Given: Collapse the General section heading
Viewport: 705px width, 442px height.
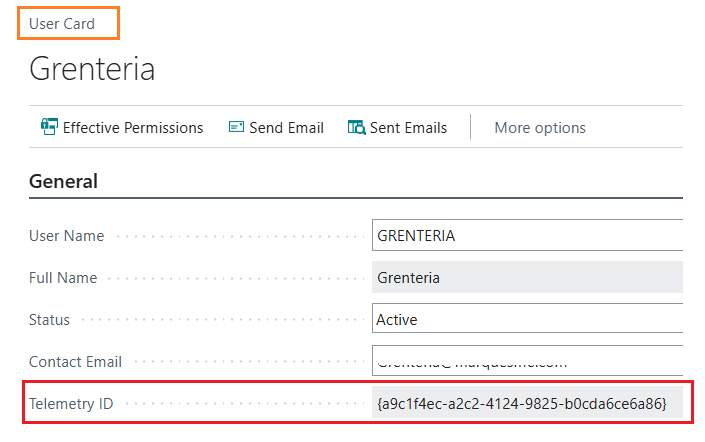Looking at the screenshot, I should coord(64,181).
